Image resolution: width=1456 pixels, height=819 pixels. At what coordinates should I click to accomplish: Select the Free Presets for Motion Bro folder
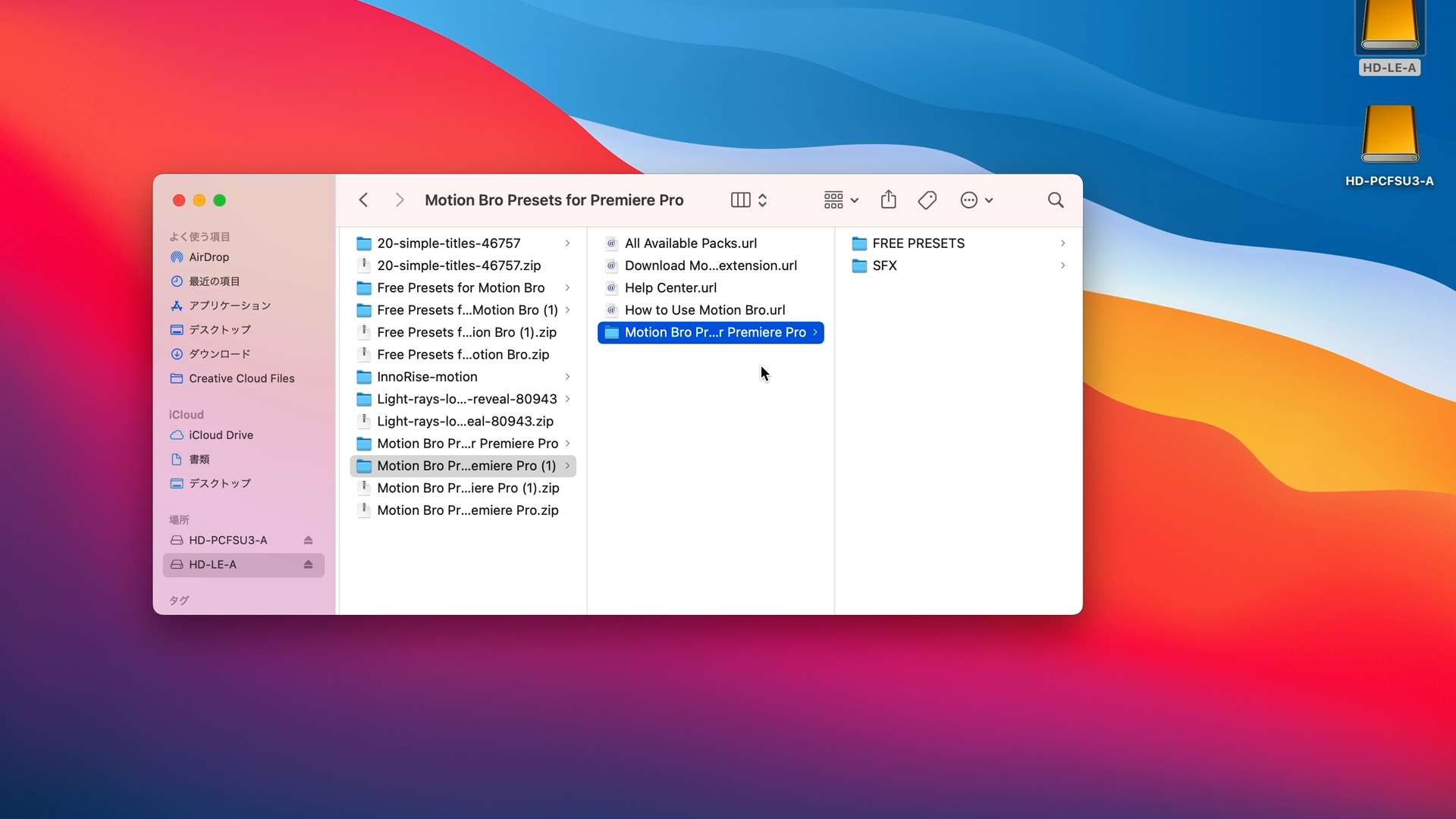point(463,288)
